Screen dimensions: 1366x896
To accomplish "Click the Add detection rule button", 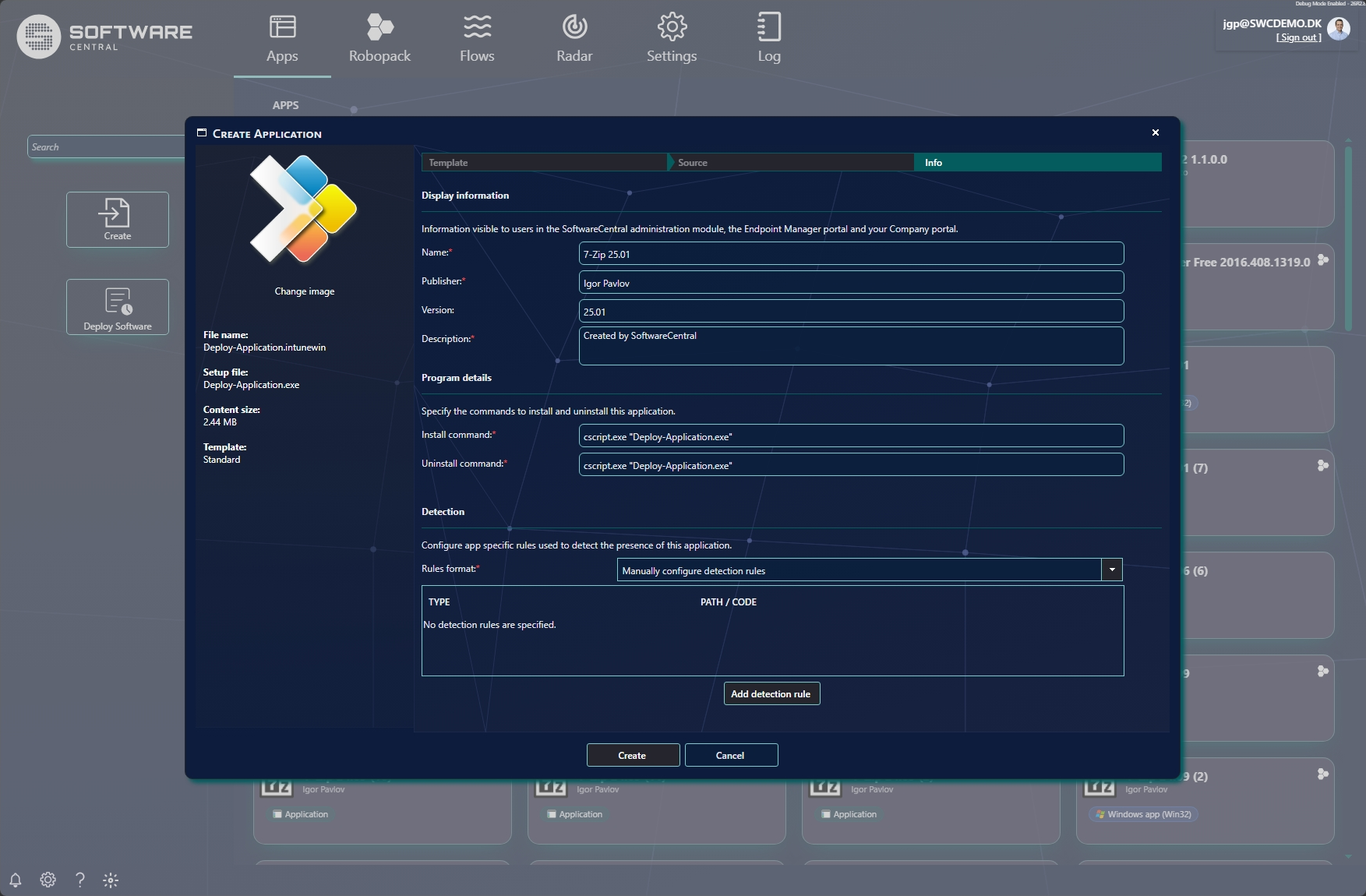I will 771,693.
